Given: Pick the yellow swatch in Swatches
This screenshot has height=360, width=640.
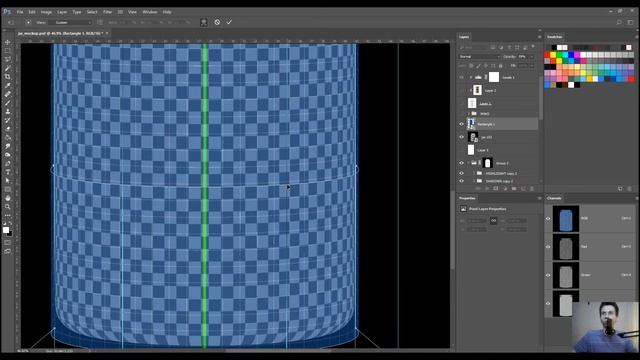Looking at the screenshot, I should coord(553,55).
